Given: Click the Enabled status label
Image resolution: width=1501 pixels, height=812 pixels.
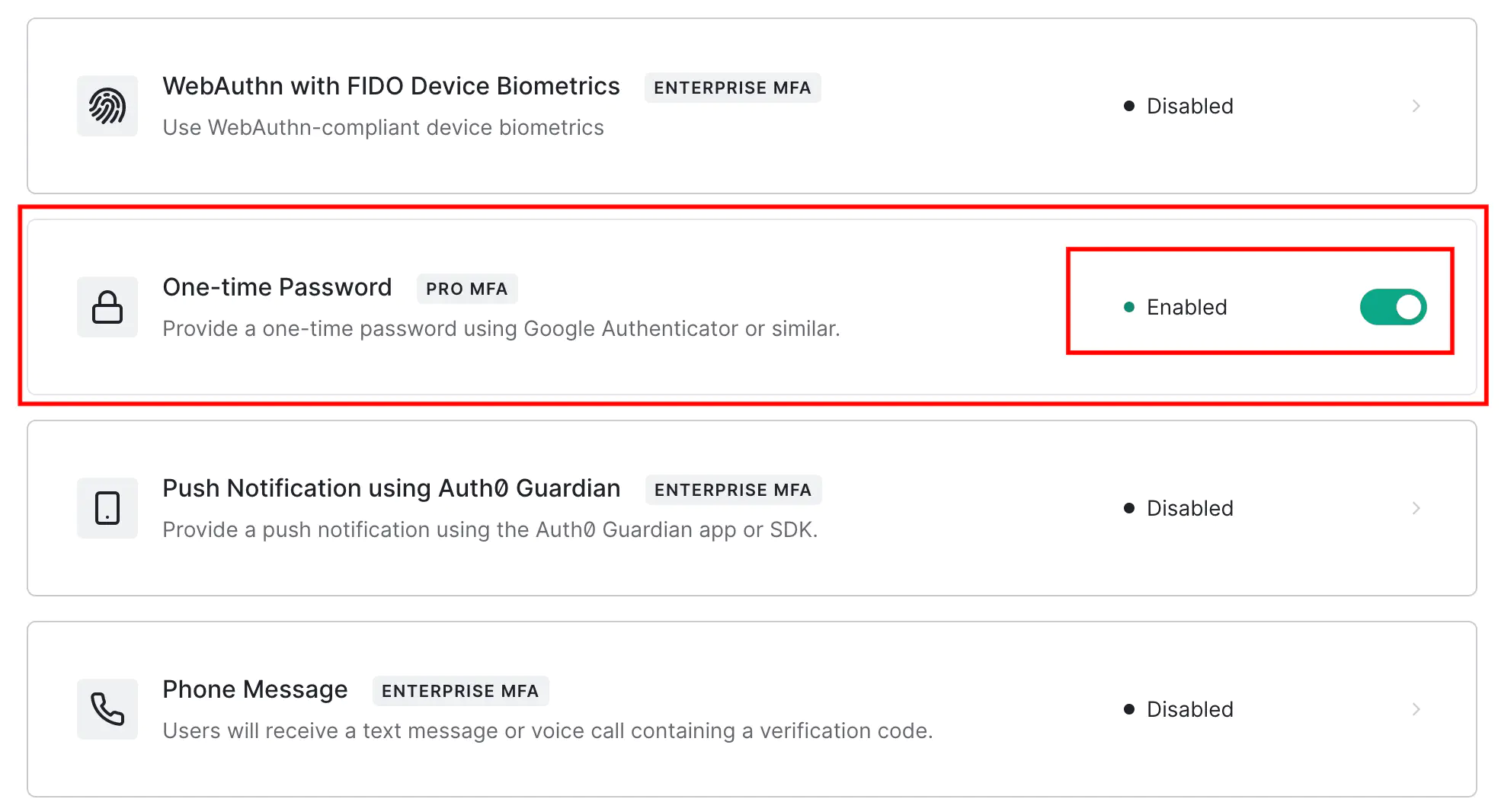Looking at the screenshot, I should click(1187, 307).
